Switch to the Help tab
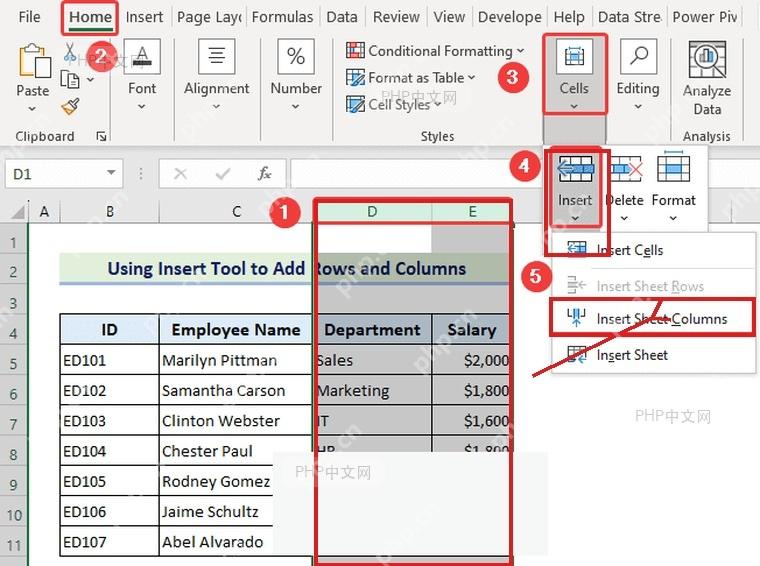 click(569, 17)
